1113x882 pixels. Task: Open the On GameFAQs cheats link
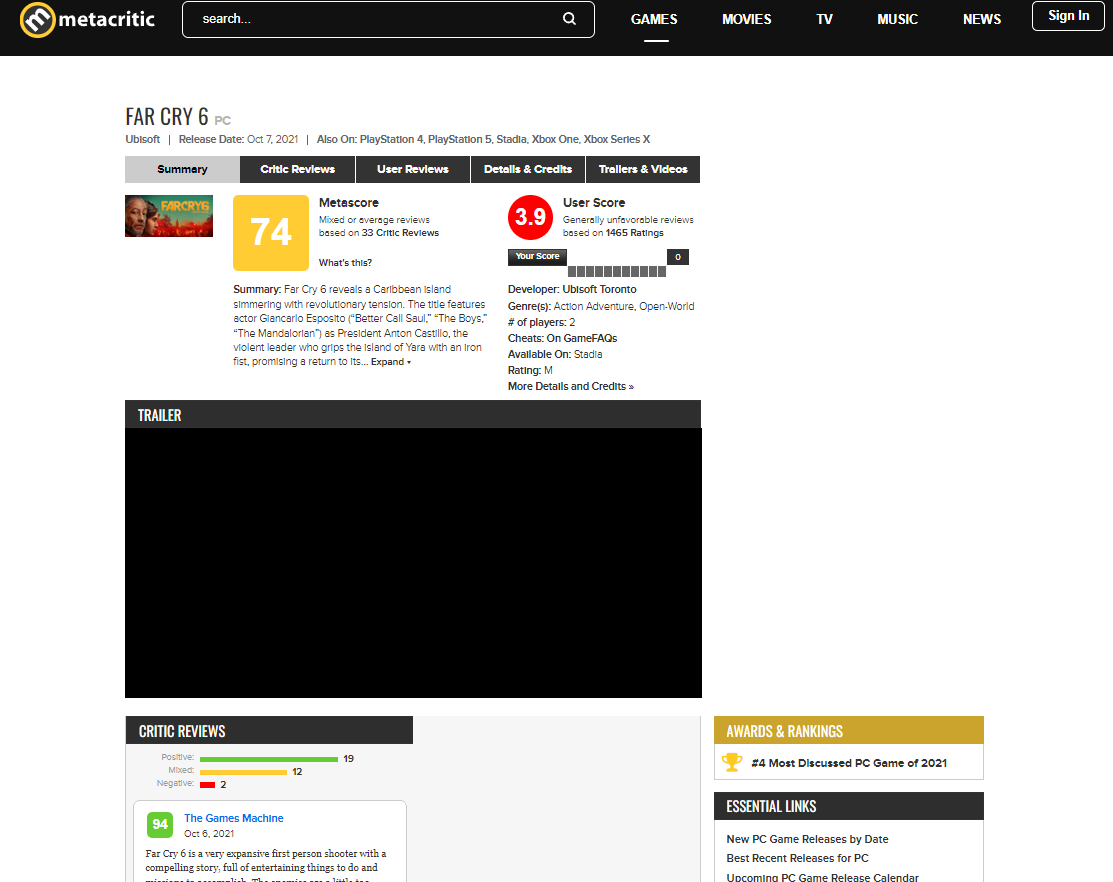582,338
